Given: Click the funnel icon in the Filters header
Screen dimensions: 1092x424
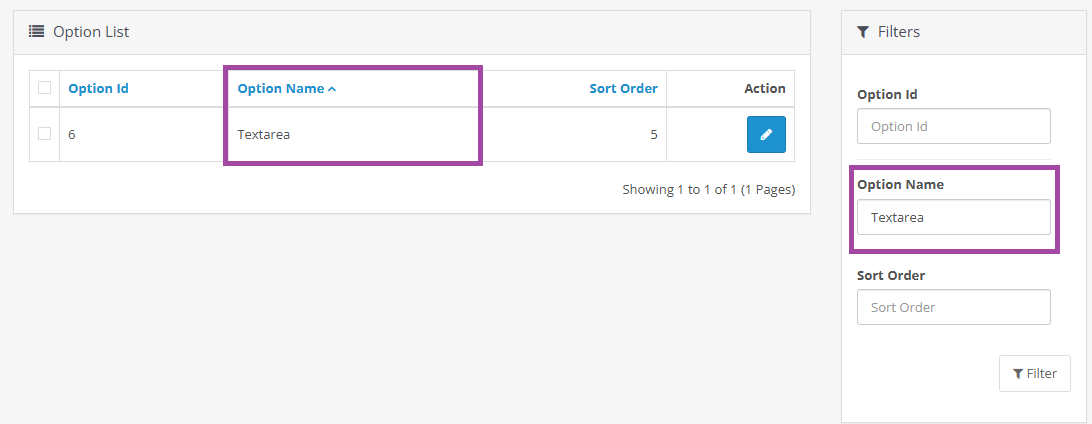Looking at the screenshot, I should (x=863, y=32).
